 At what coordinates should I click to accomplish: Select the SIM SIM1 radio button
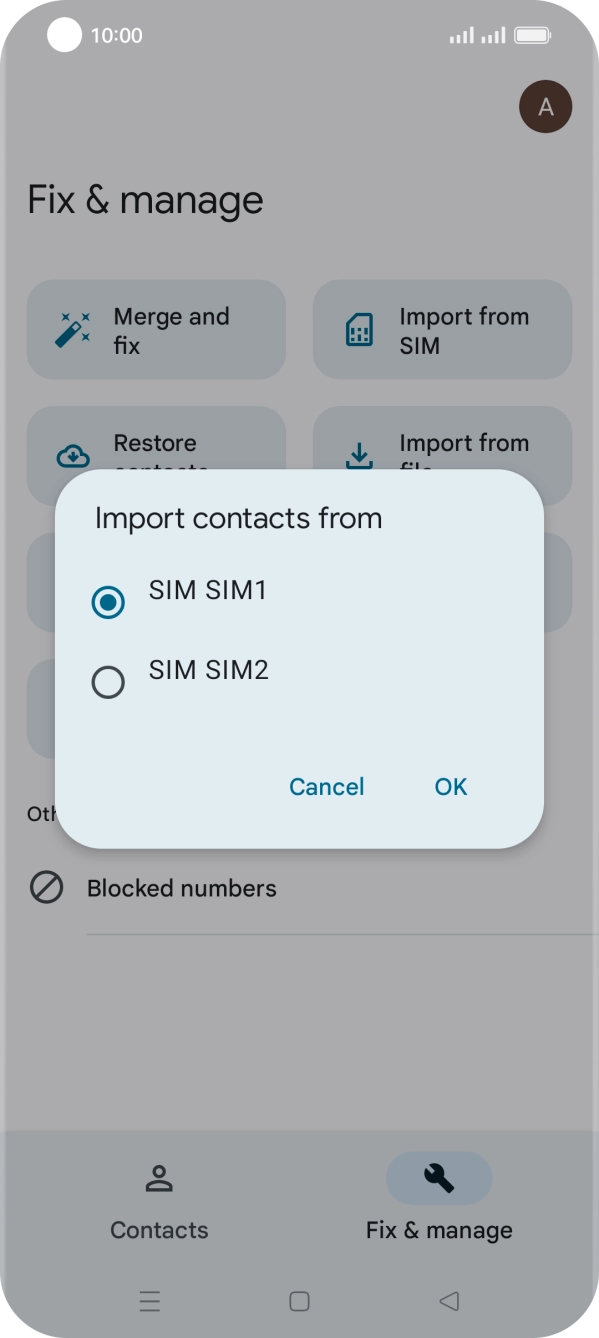[x=108, y=602]
